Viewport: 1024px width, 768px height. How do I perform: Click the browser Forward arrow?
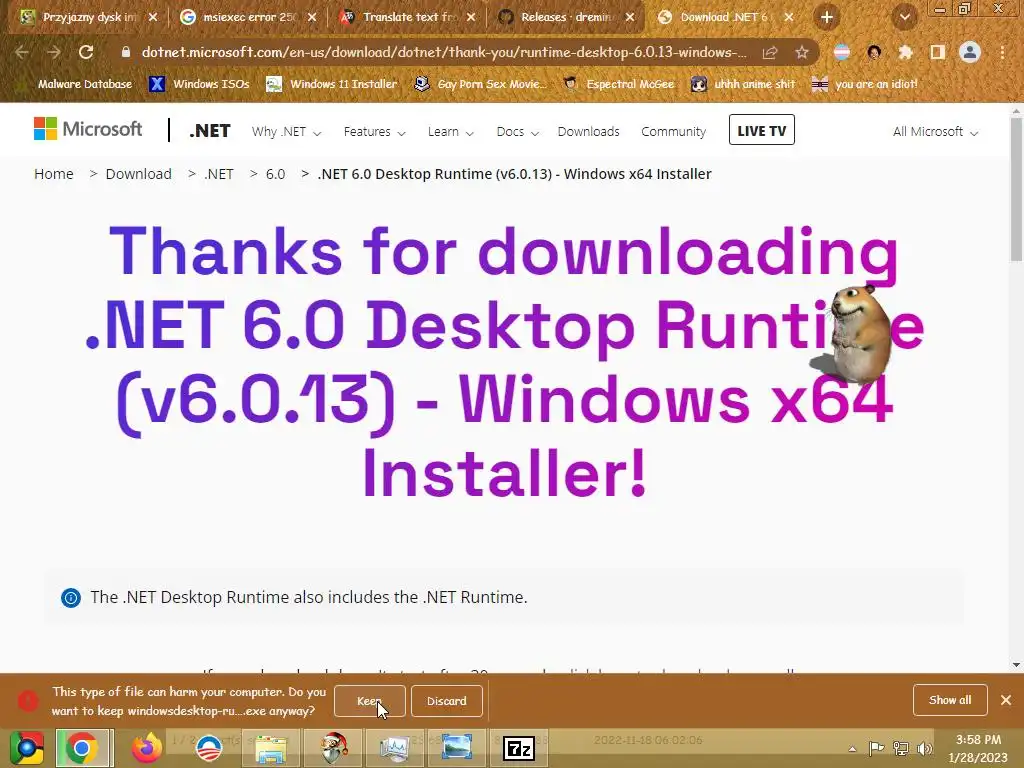coord(54,52)
